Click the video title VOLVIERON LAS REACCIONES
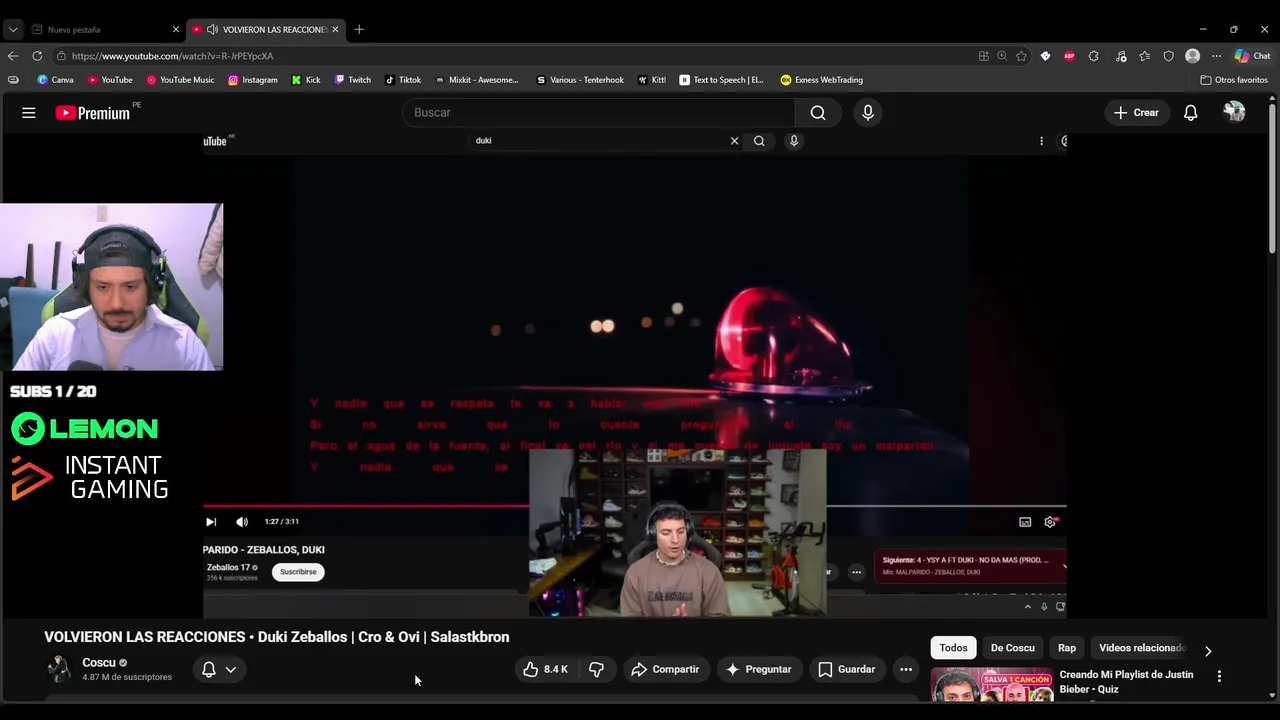1280x720 pixels. pyautogui.click(x=277, y=637)
